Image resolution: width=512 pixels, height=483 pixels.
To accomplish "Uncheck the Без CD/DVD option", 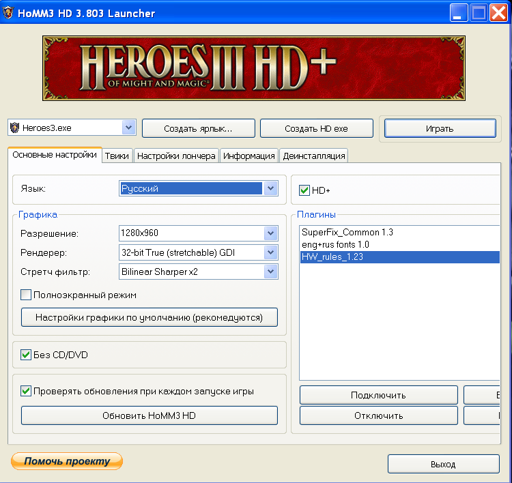I will click(x=26, y=354).
